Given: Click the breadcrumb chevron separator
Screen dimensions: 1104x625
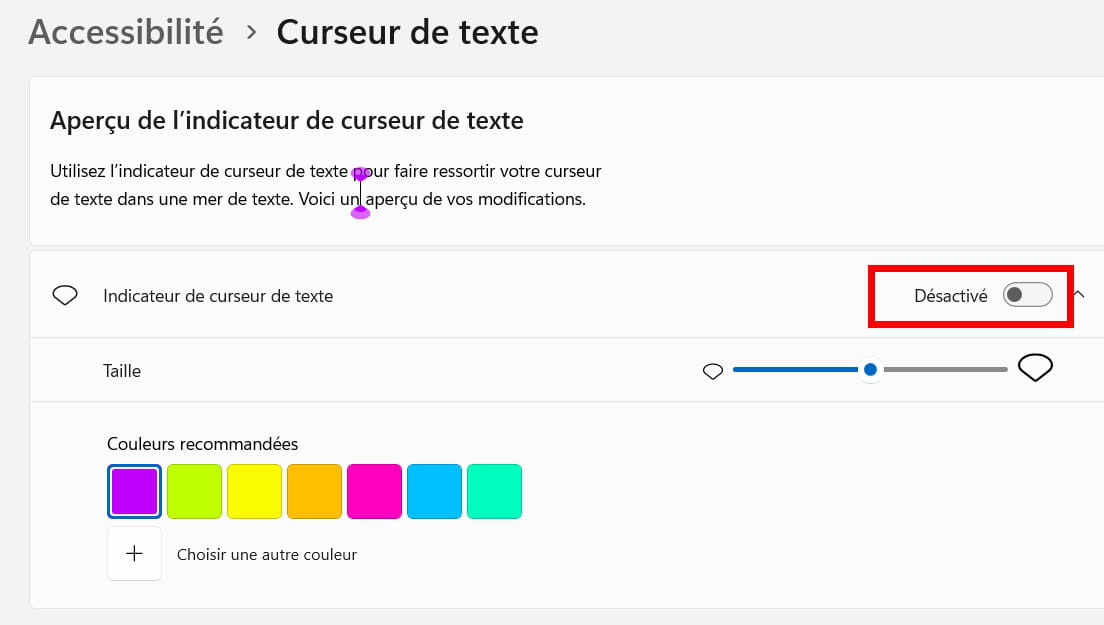Looking at the screenshot, I should [252, 33].
